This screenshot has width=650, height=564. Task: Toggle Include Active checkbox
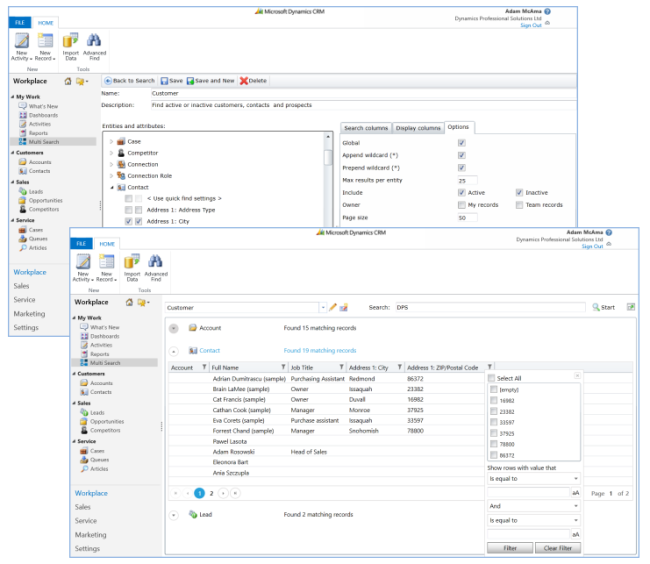point(461,193)
